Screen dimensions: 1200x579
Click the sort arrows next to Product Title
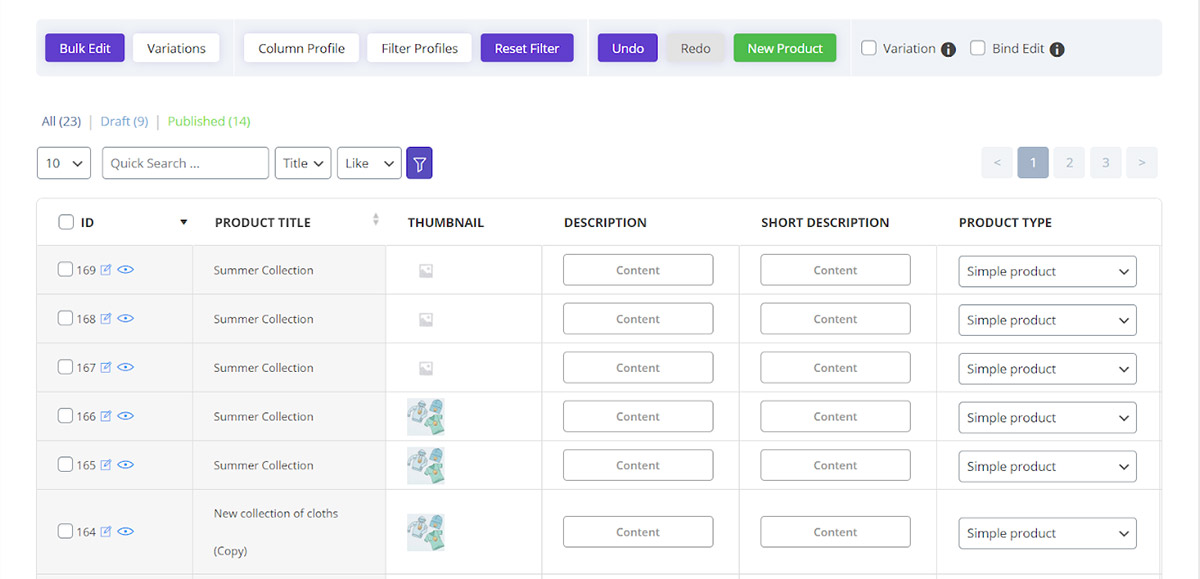tap(376, 220)
